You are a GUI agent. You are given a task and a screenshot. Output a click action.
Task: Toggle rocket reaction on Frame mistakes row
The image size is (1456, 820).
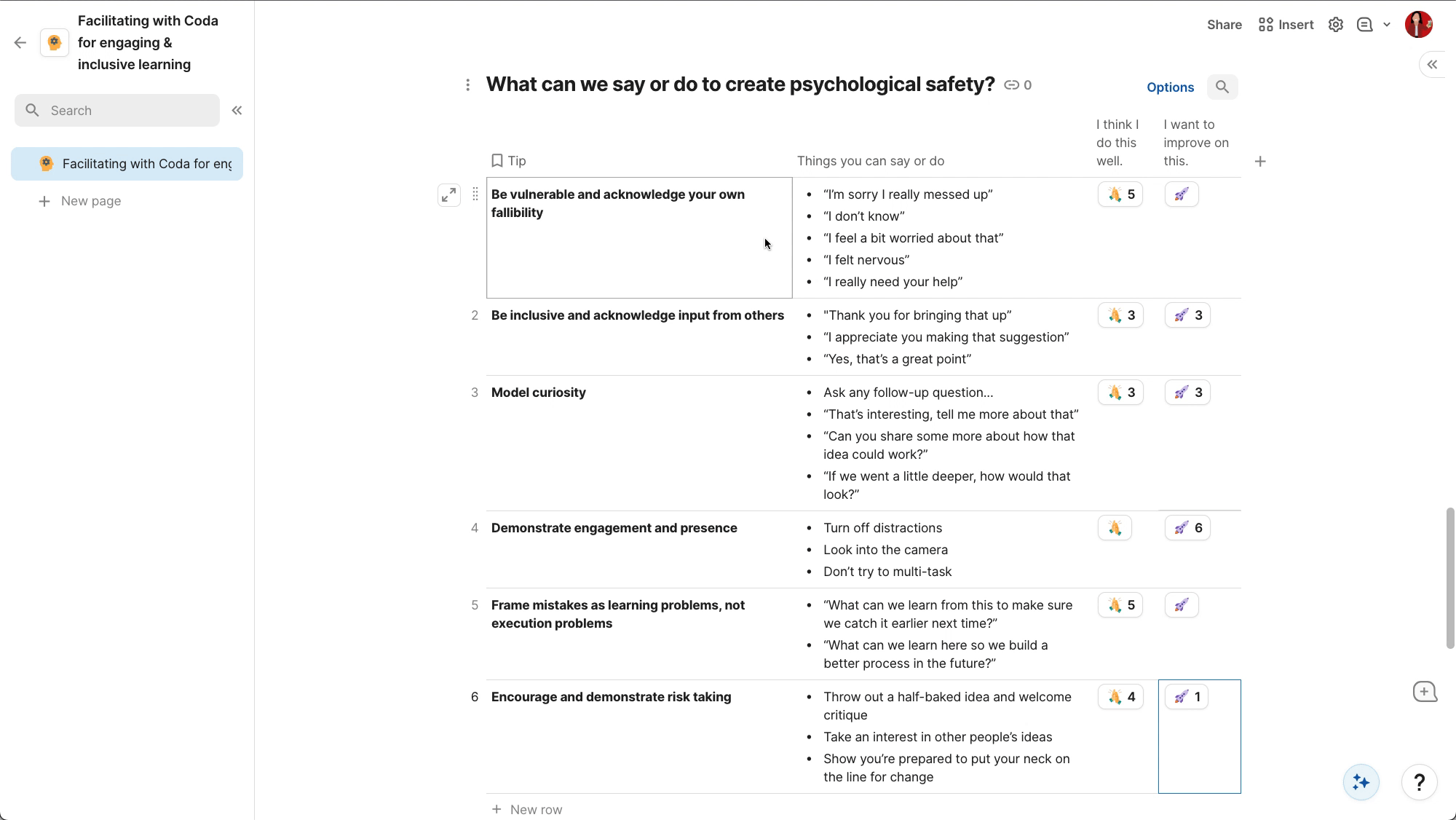point(1182,605)
